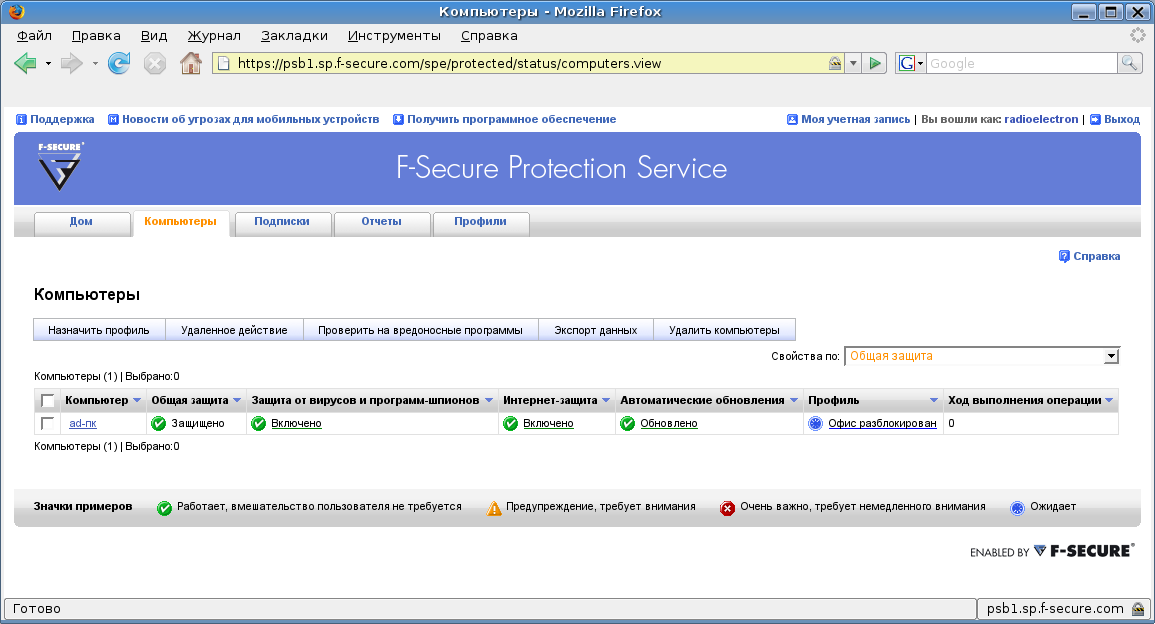Click the Обновлено link
Image resolution: width=1155 pixels, height=624 pixels.
click(669, 424)
